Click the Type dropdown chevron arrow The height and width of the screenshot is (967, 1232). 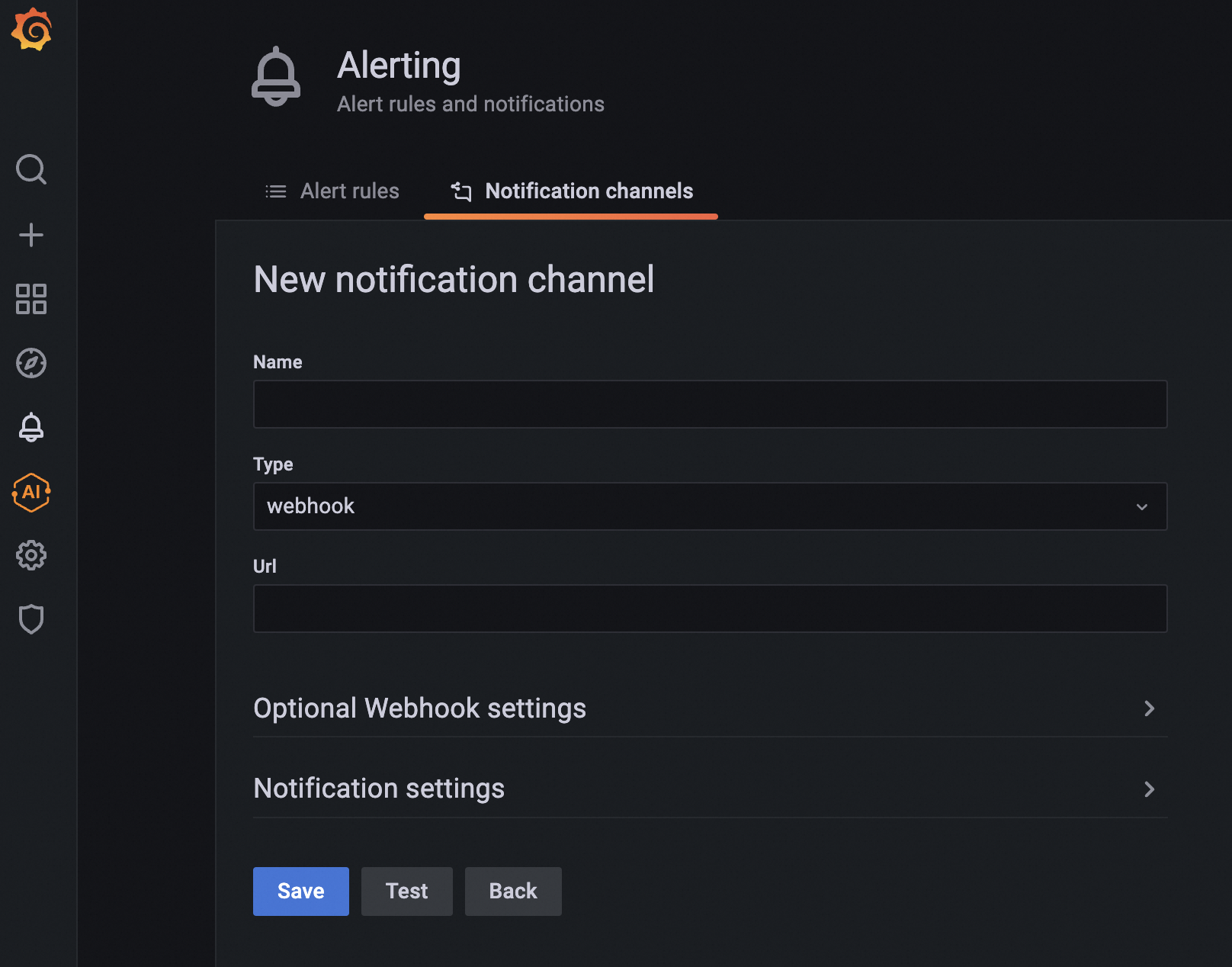1141,507
